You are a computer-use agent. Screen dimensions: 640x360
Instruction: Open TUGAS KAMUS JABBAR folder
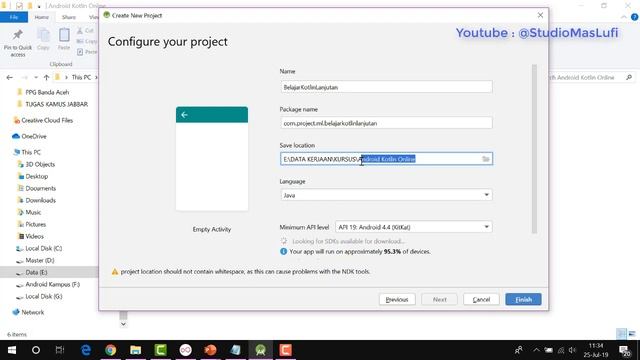[x=56, y=104]
